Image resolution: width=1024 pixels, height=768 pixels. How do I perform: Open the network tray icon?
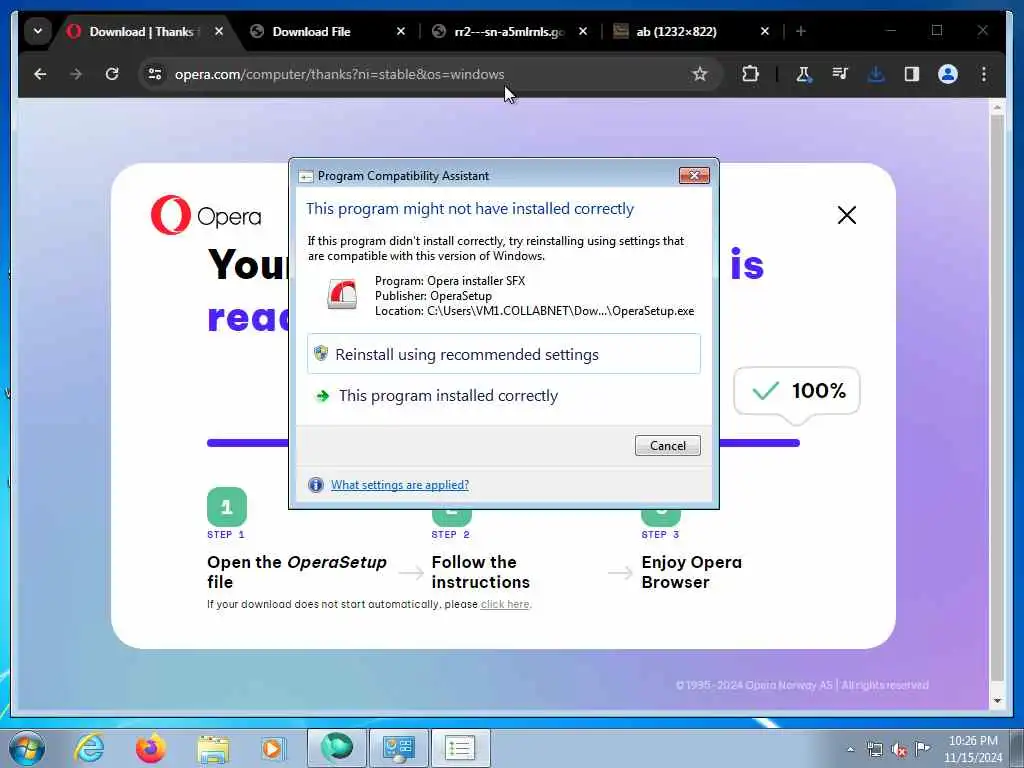coord(874,749)
